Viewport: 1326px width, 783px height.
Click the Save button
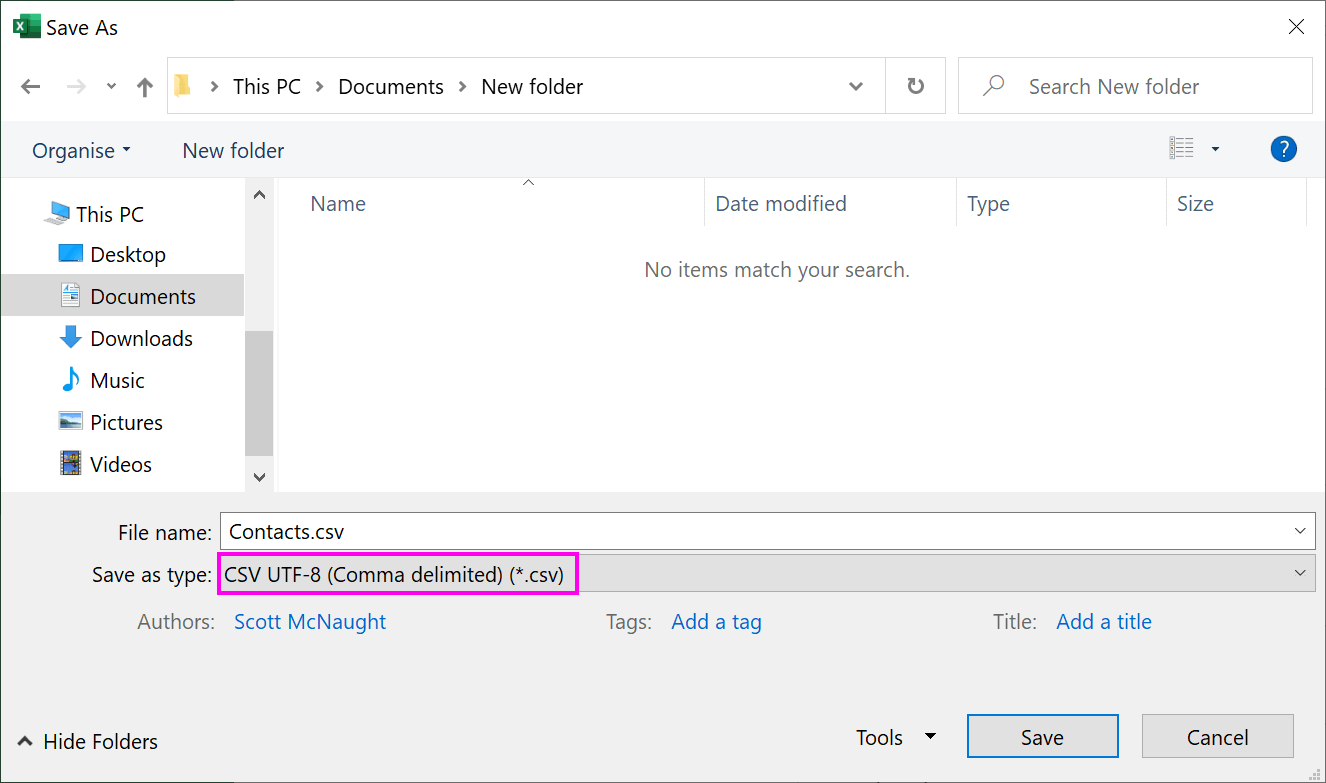[1042, 738]
